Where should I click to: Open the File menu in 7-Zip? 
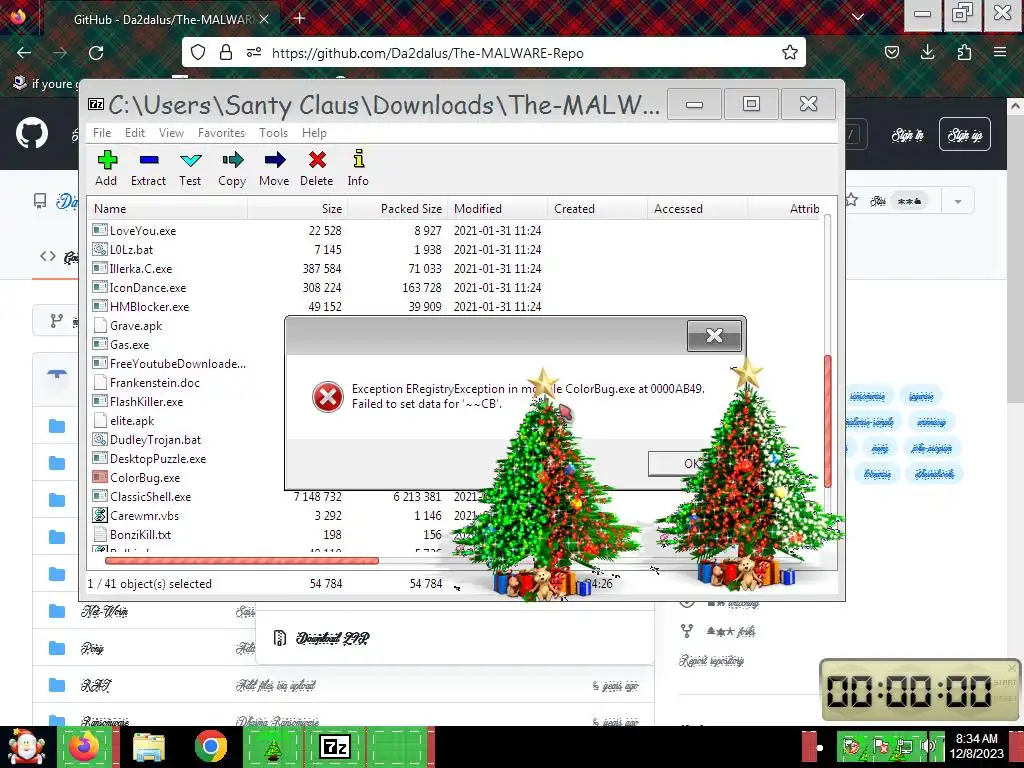click(x=102, y=133)
